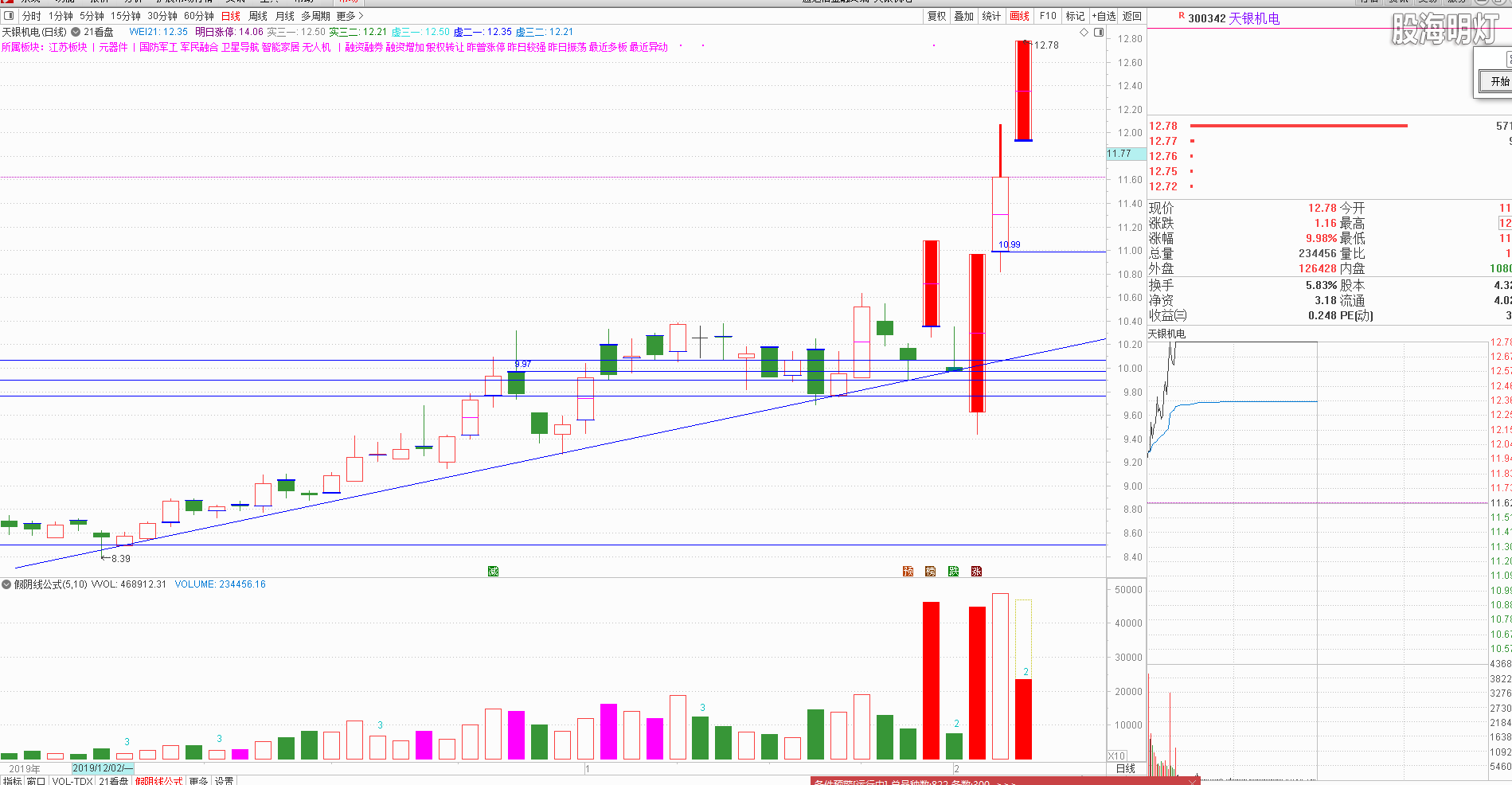Image resolution: width=1512 pixels, height=785 pixels.
Task: Click the 2019/12/02 date marker on timeline
Action: 102,768
